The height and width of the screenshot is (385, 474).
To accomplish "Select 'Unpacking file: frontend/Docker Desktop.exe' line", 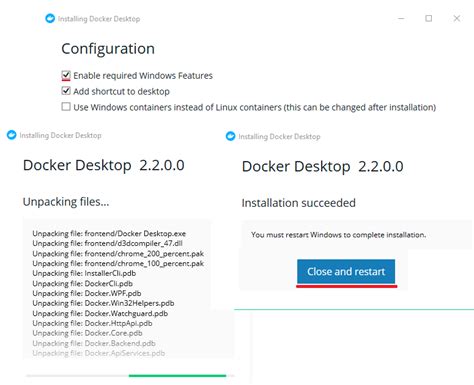I will pyautogui.click(x=109, y=233).
